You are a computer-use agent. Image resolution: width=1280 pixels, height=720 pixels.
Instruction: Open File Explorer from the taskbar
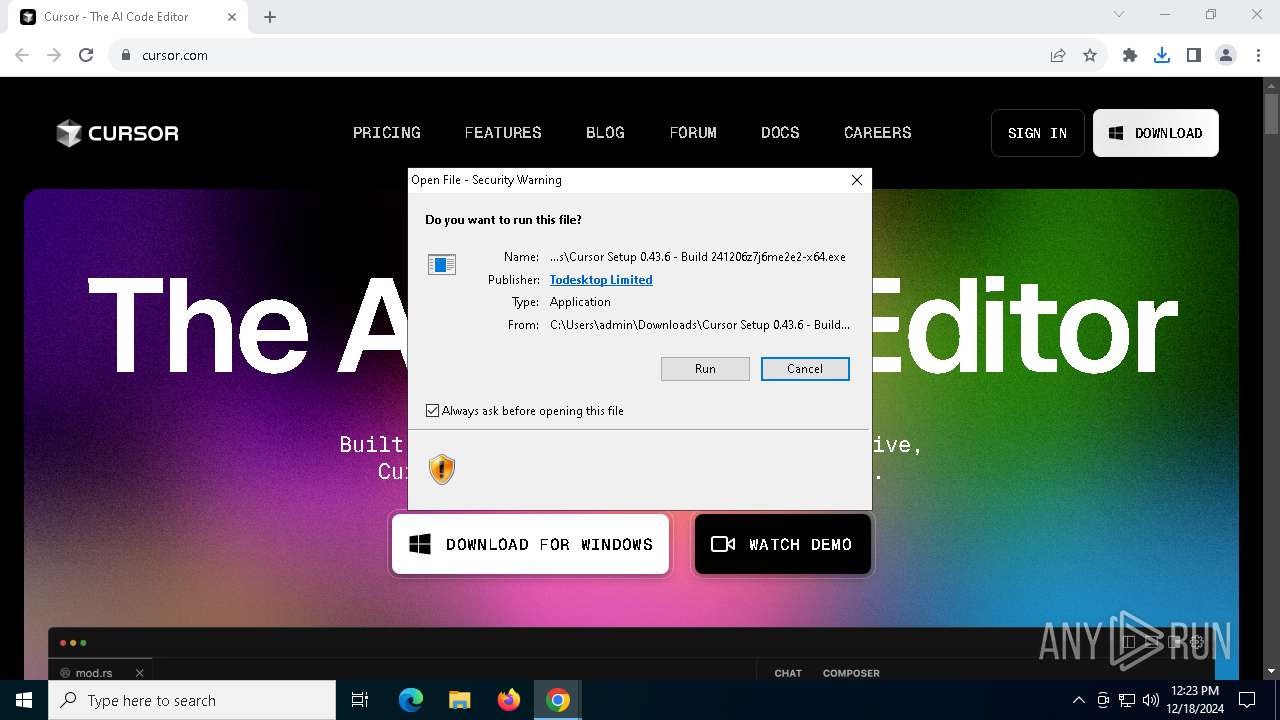[x=460, y=700]
